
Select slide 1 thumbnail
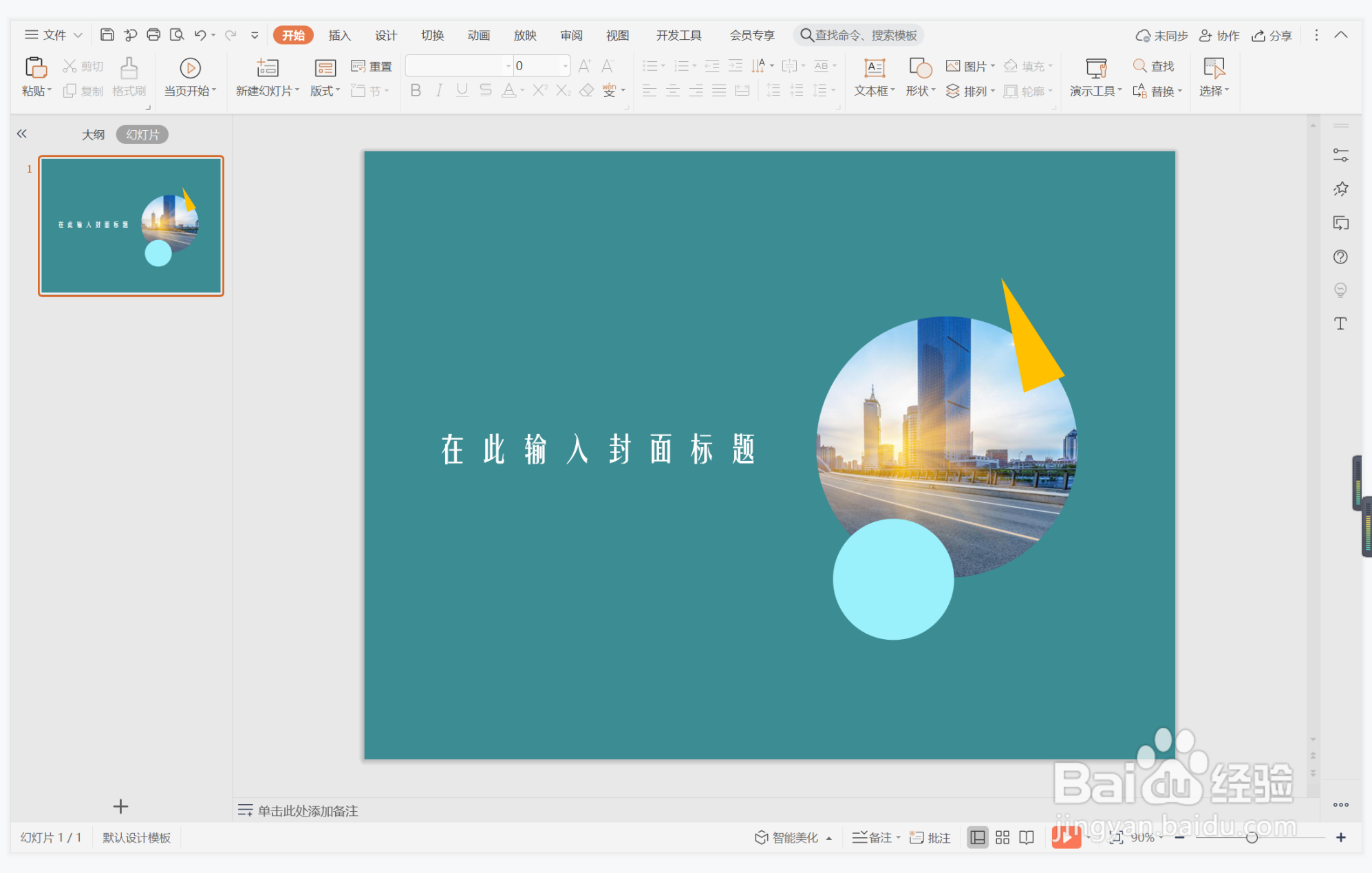point(131,226)
